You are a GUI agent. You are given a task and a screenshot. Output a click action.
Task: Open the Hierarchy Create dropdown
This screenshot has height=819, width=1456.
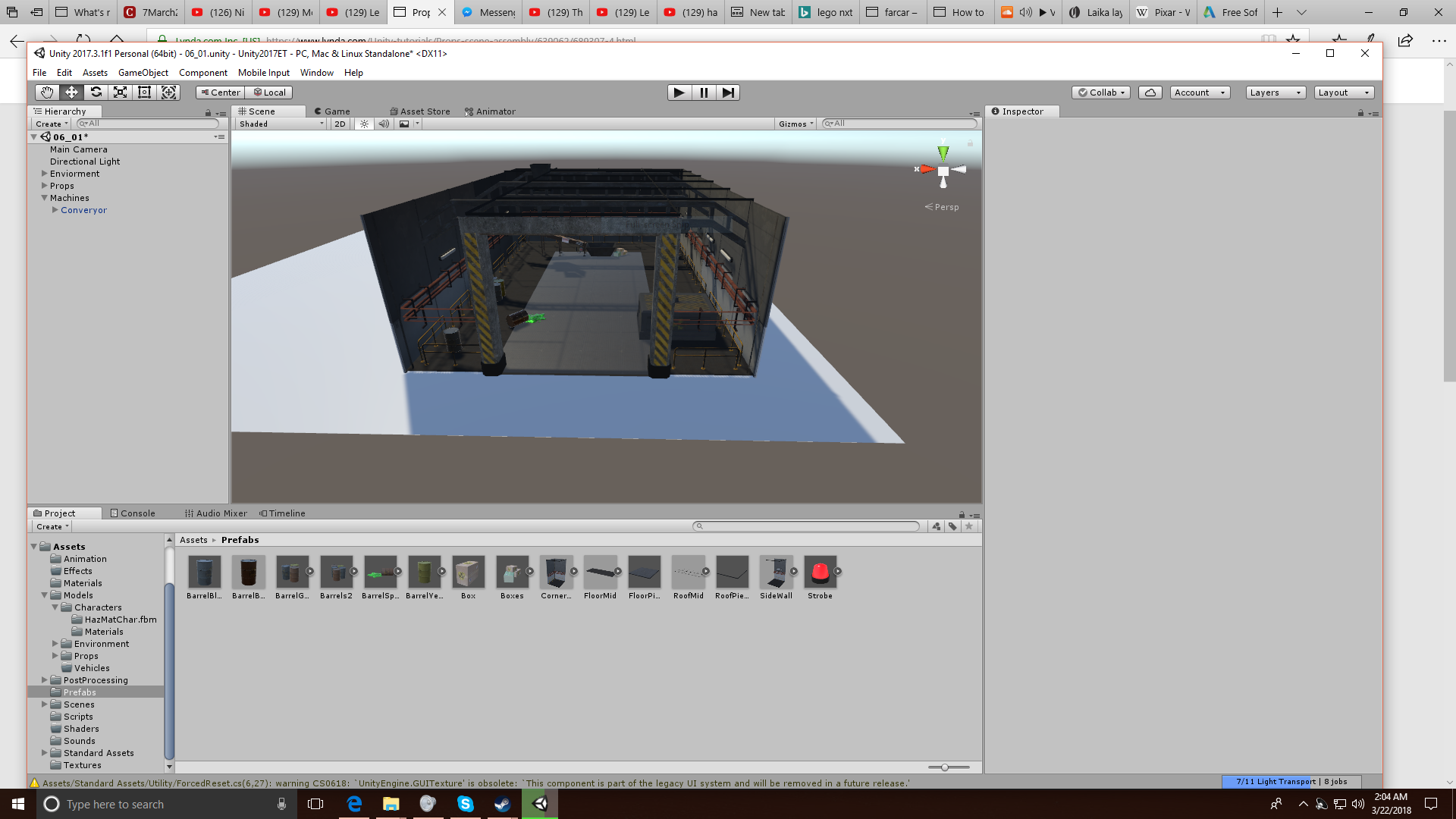[52, 124]
